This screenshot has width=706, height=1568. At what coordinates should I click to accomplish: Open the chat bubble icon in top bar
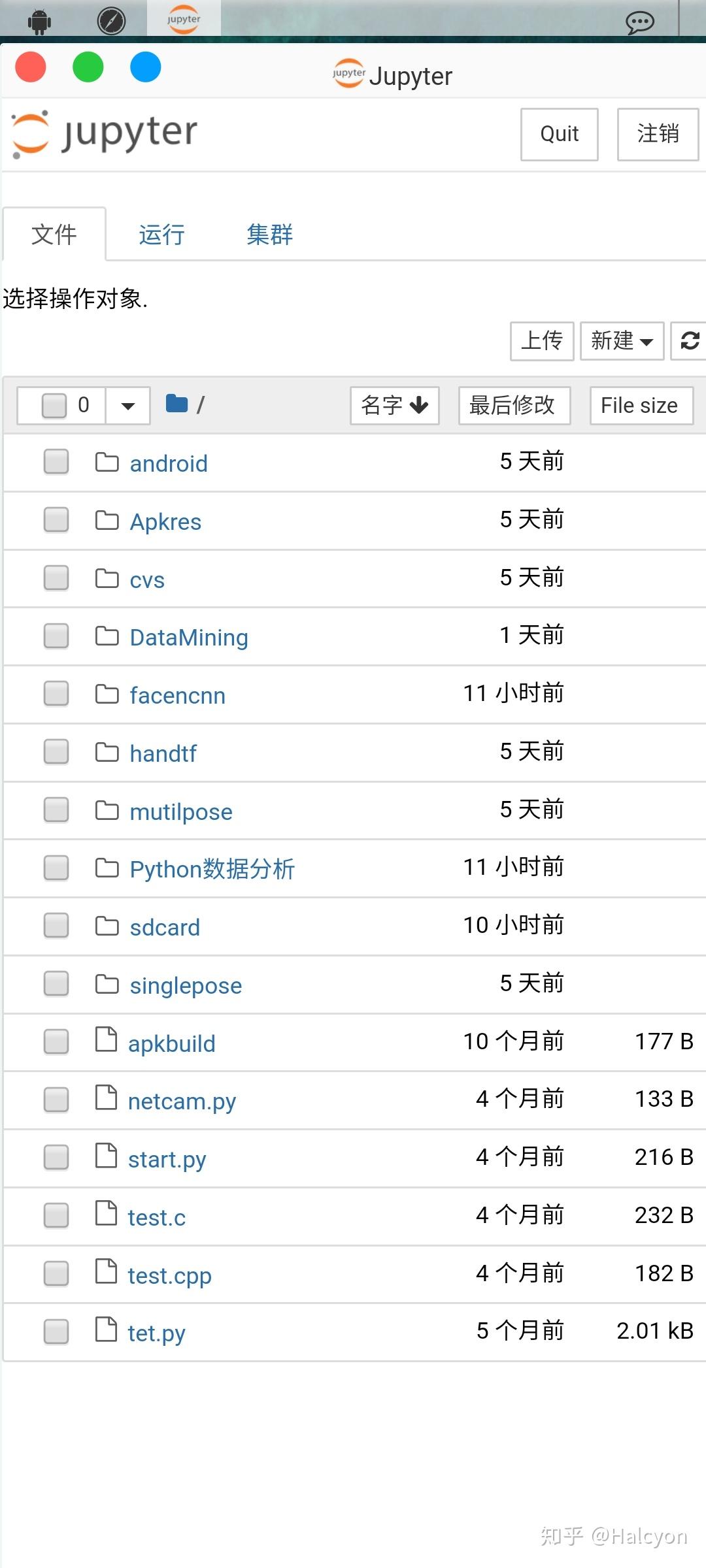click(639, 22)
